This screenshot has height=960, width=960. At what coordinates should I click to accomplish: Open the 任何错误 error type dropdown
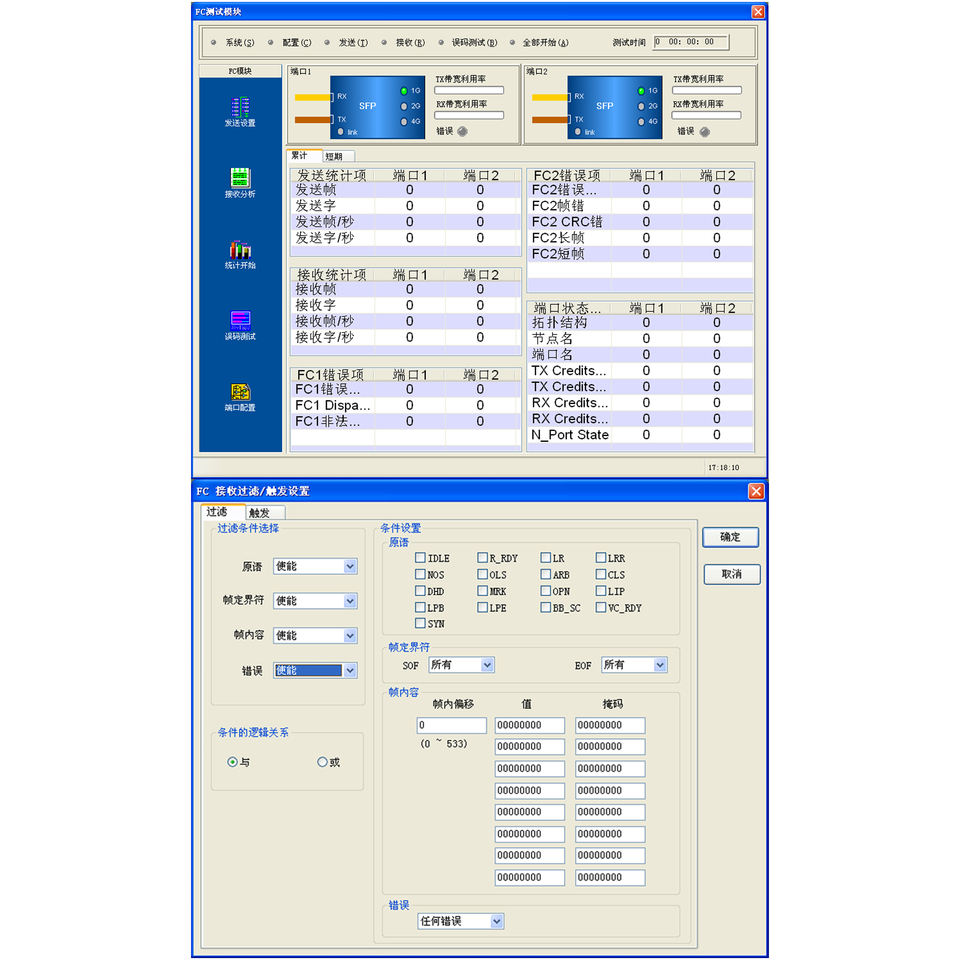click(x=460, y=921)
